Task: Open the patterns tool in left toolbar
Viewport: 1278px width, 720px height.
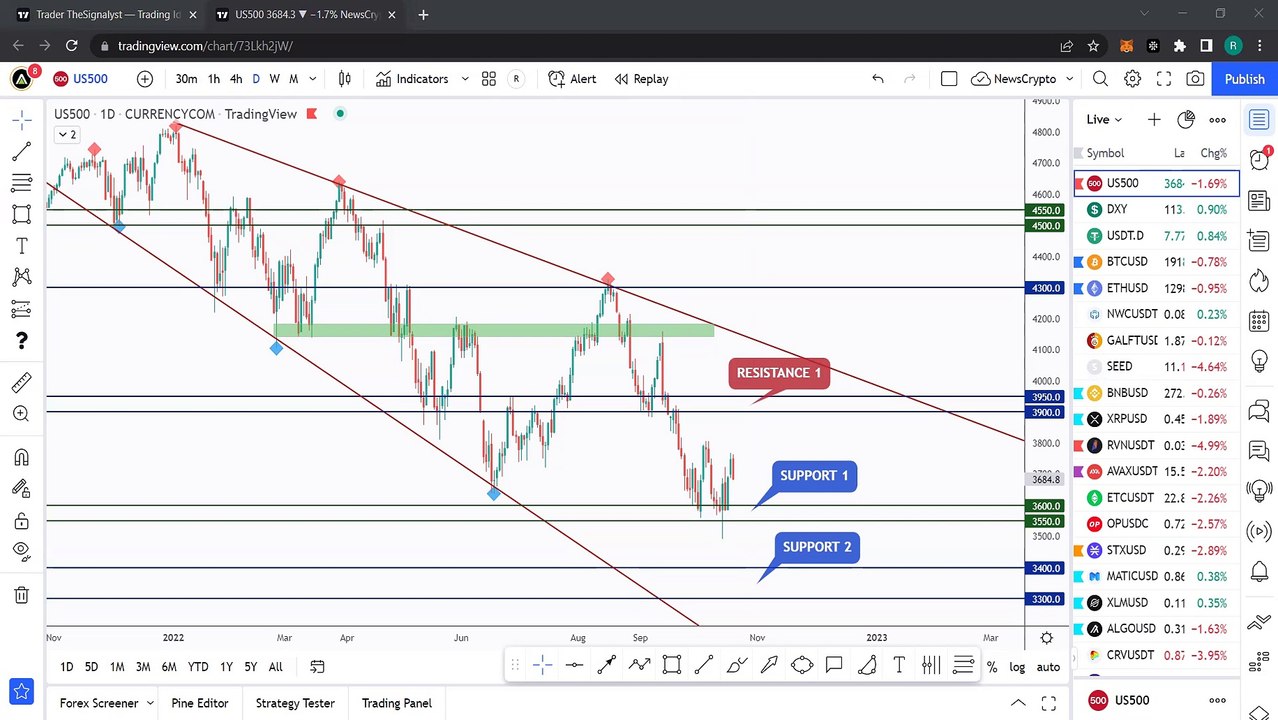Action: click(x=21, y=277)
